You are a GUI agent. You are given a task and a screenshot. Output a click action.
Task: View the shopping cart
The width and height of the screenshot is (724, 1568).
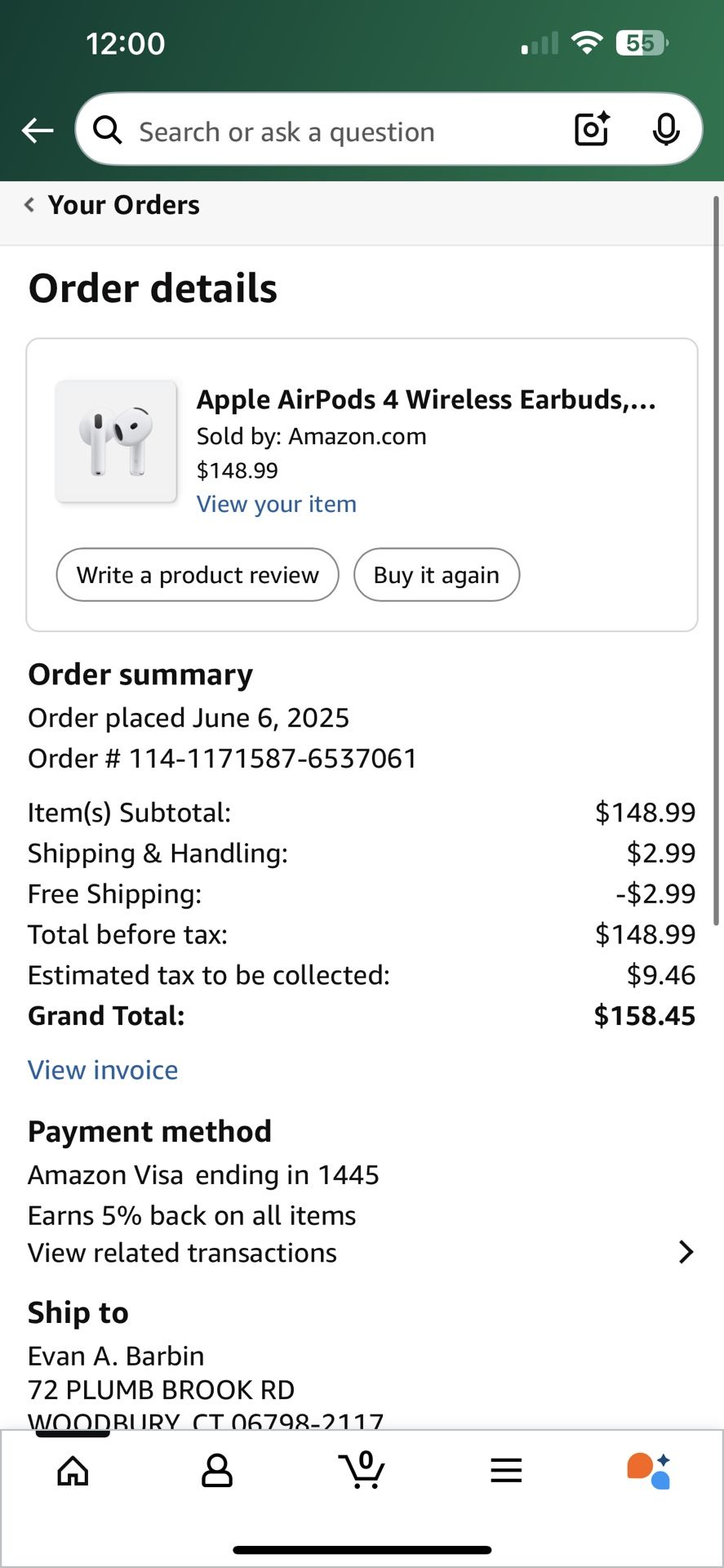pyautogui.click(x=362, y=1472)
